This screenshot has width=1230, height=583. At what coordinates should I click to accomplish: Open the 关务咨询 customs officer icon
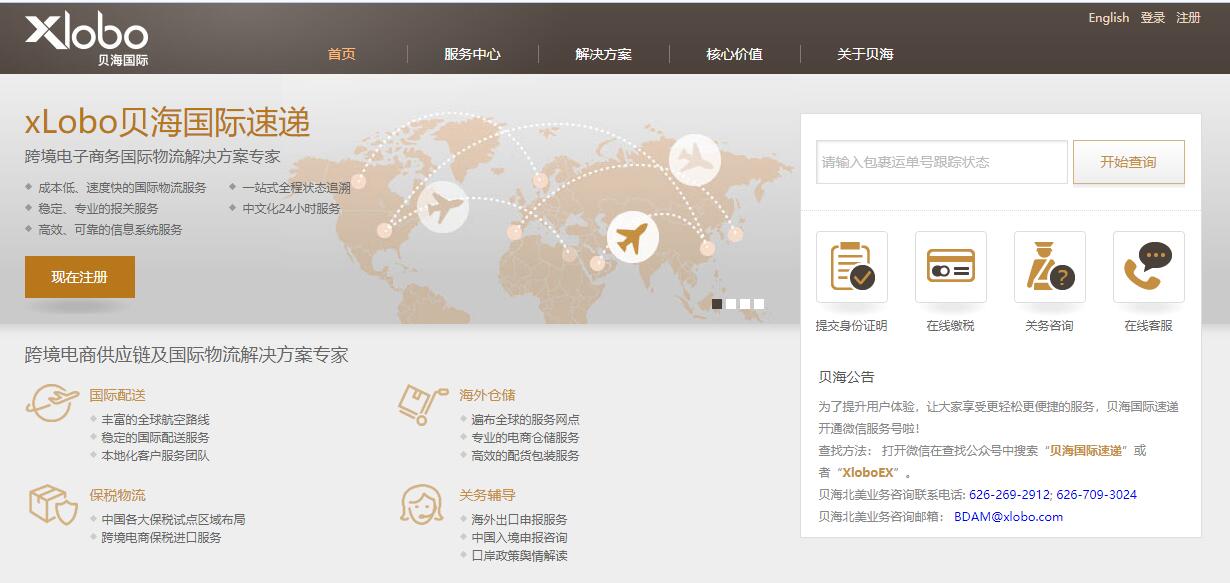point(1049,267)
